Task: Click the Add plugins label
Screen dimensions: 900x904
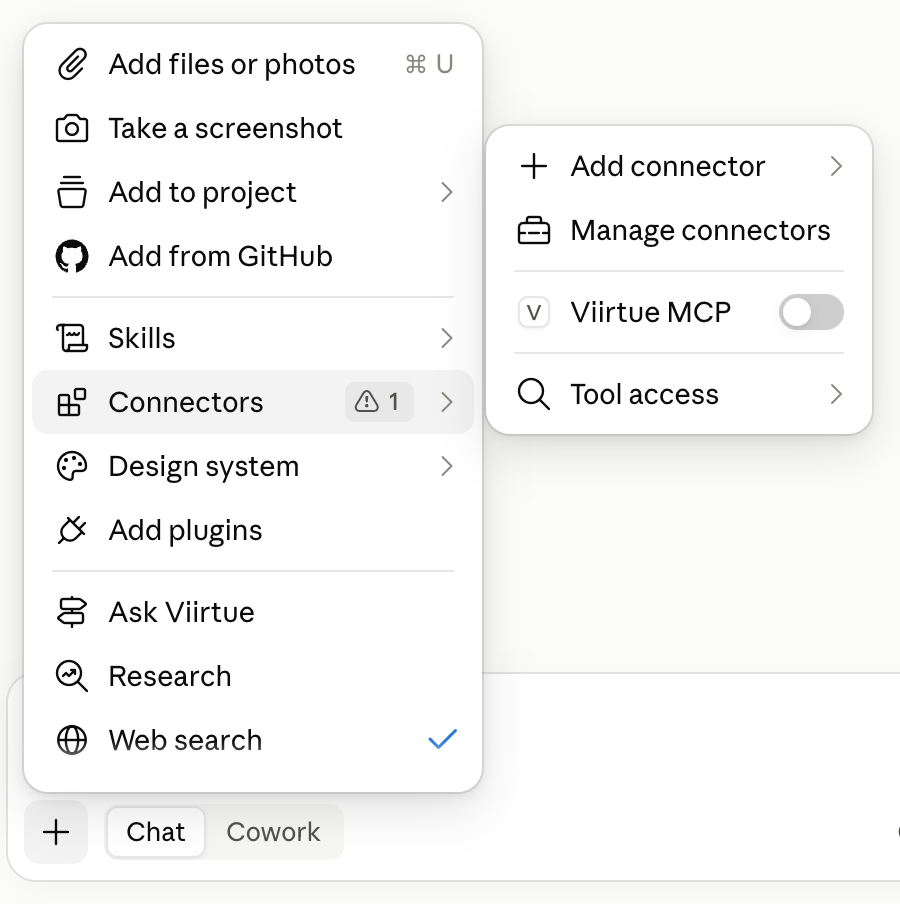Action: point(186,530)
